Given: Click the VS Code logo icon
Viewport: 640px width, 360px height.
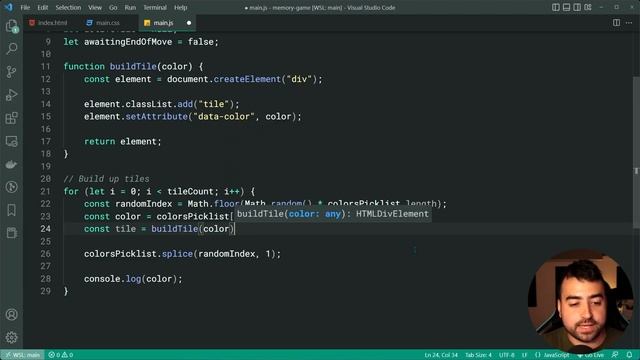Looking at the screenshot, I should pyautogui.click(x=9, y=7).
